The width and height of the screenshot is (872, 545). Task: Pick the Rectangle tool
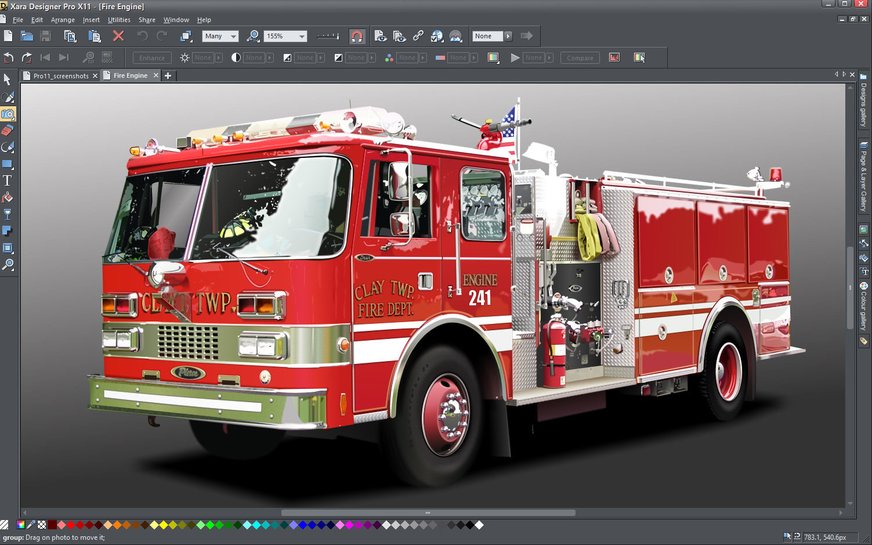point(7,164)
